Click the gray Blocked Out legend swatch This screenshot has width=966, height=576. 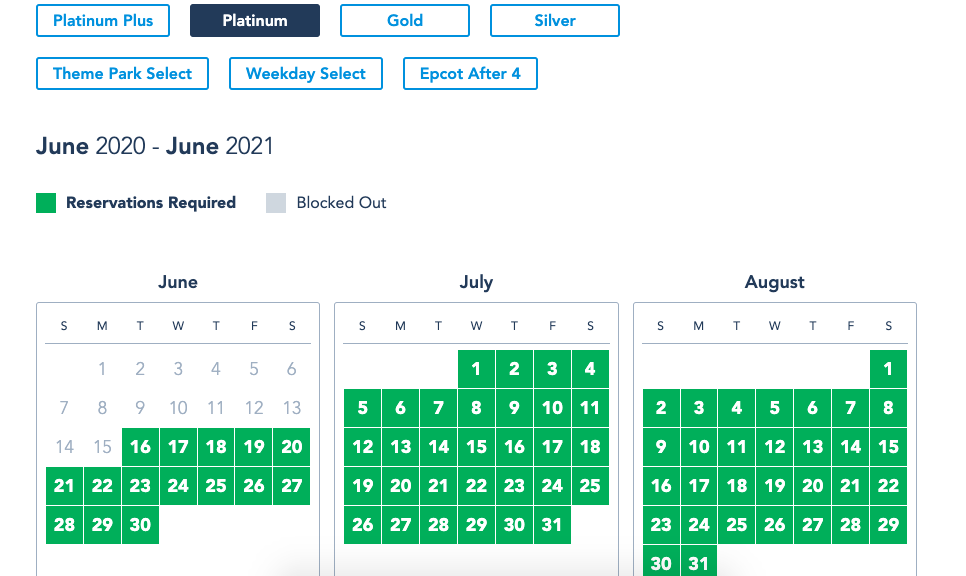(276, 203)
